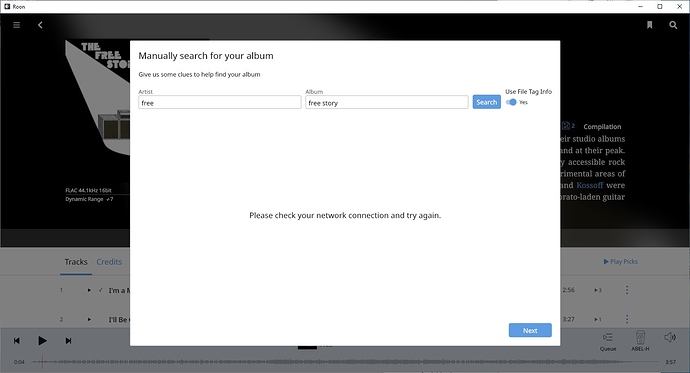Click the Search button
Image resolution: width=690 pixels, height=373 pixels.
(487, 102)
